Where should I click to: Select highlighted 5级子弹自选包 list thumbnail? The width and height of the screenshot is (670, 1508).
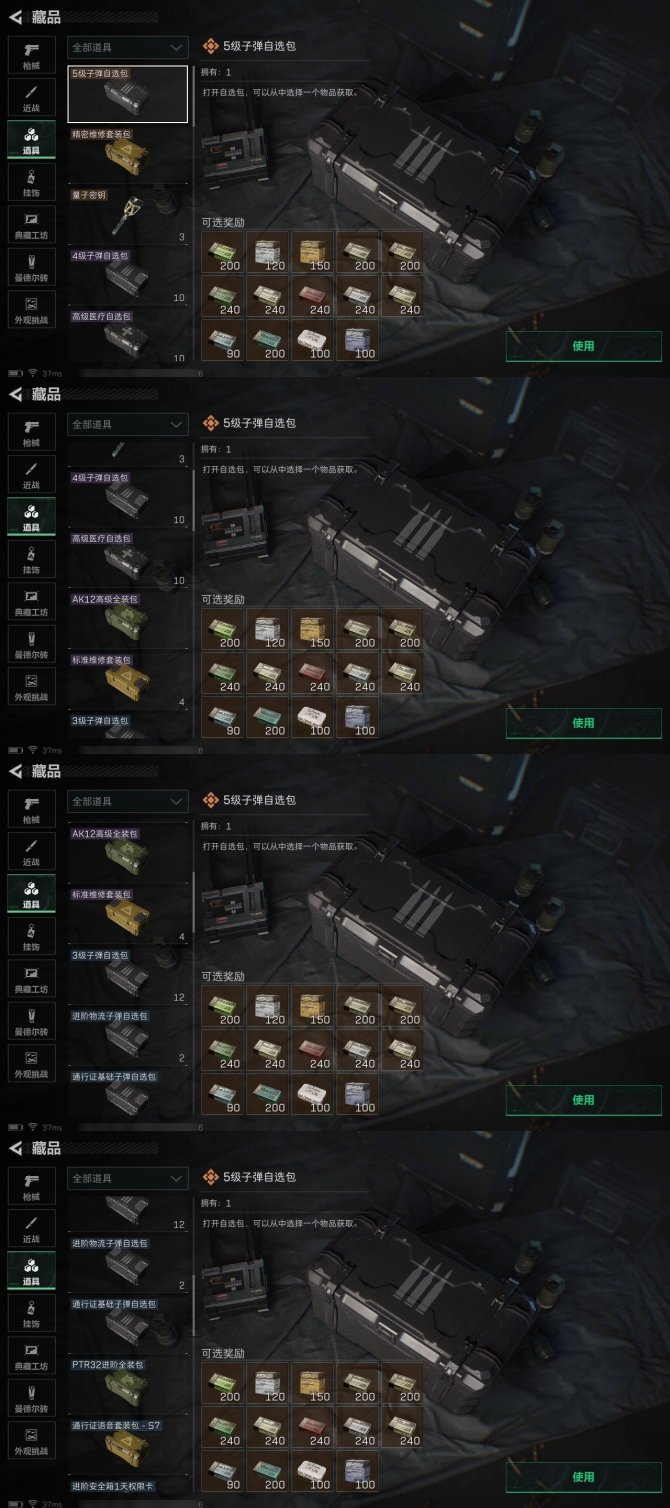coord(127,93)
